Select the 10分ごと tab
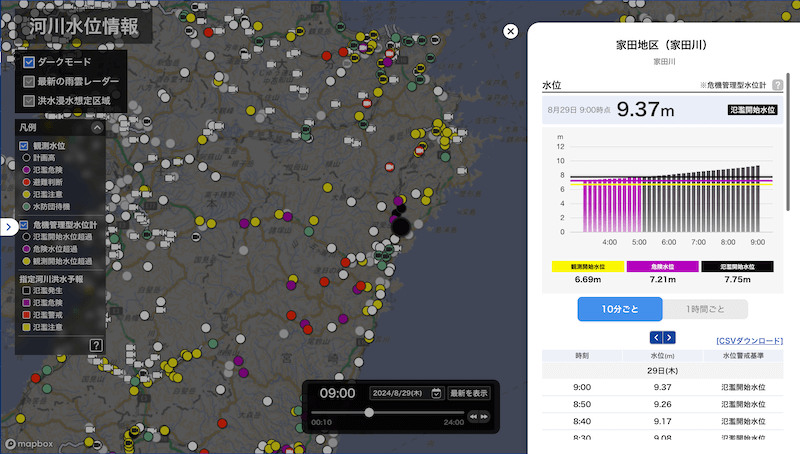This screenshot has height=454, width=800. pyautogui.click(x=619, y=310)
